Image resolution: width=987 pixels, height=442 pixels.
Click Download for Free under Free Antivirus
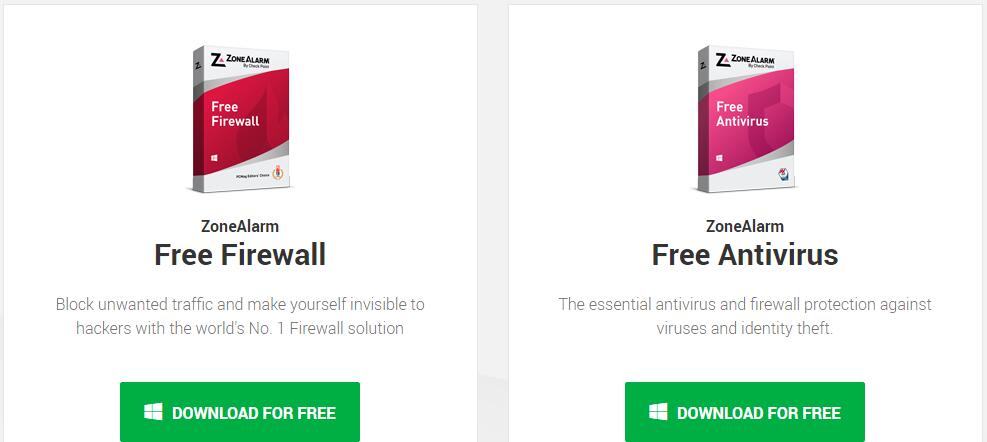click(x=745, y=412)
